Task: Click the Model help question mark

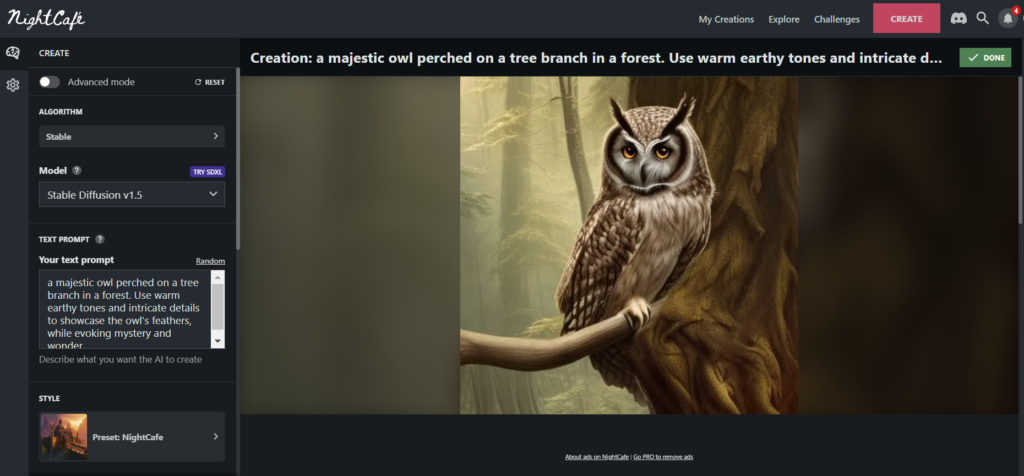Action: [76, 170]
